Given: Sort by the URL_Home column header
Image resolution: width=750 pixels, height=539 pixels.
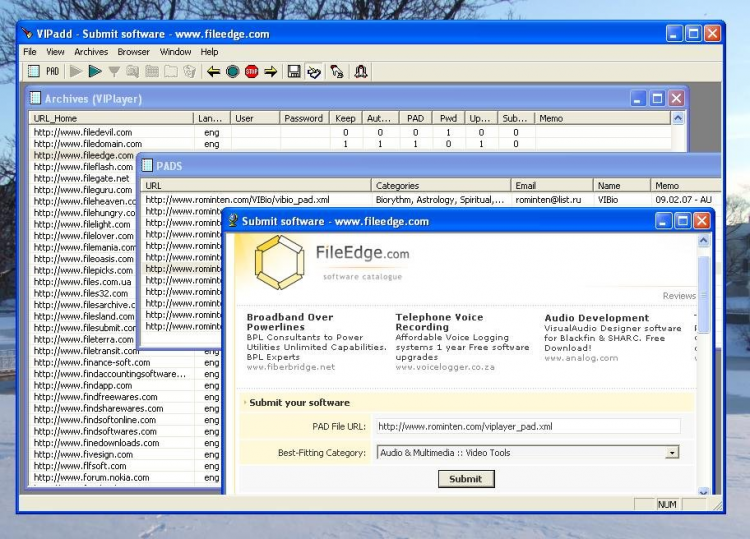Looking at the screenshot, I should point(110,118).
